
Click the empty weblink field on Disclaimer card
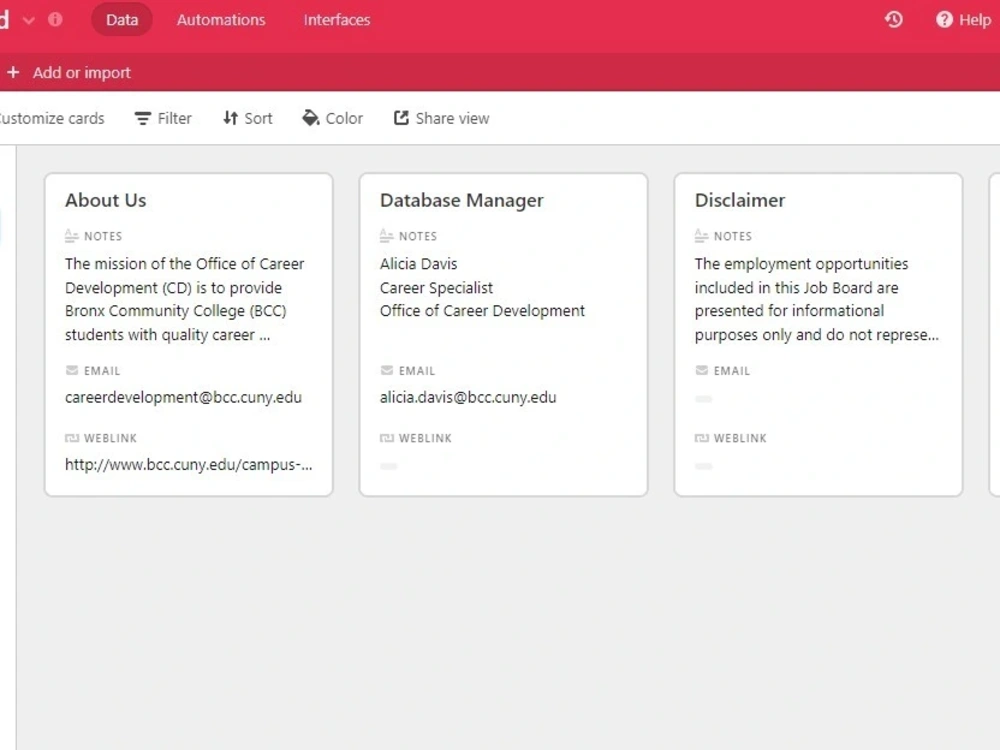tap(703, 466)
